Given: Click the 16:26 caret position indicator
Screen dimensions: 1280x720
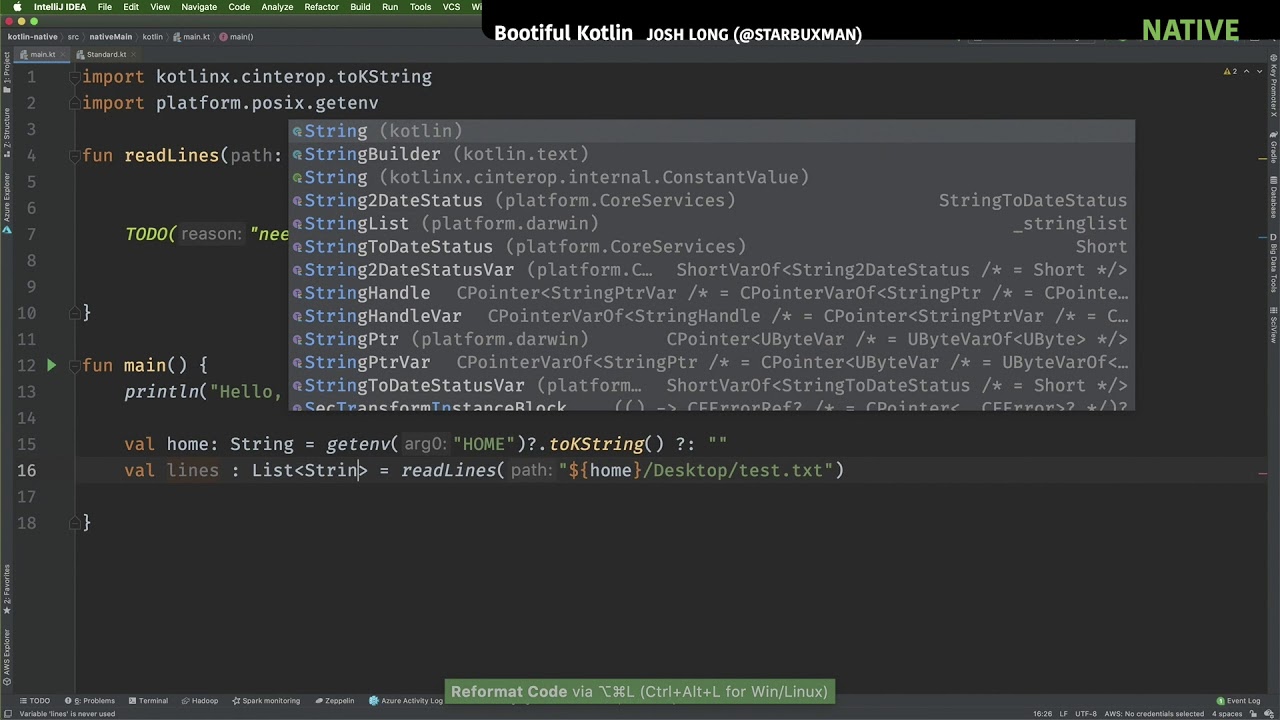Looking at the screenshot, I should [1042, 714].
